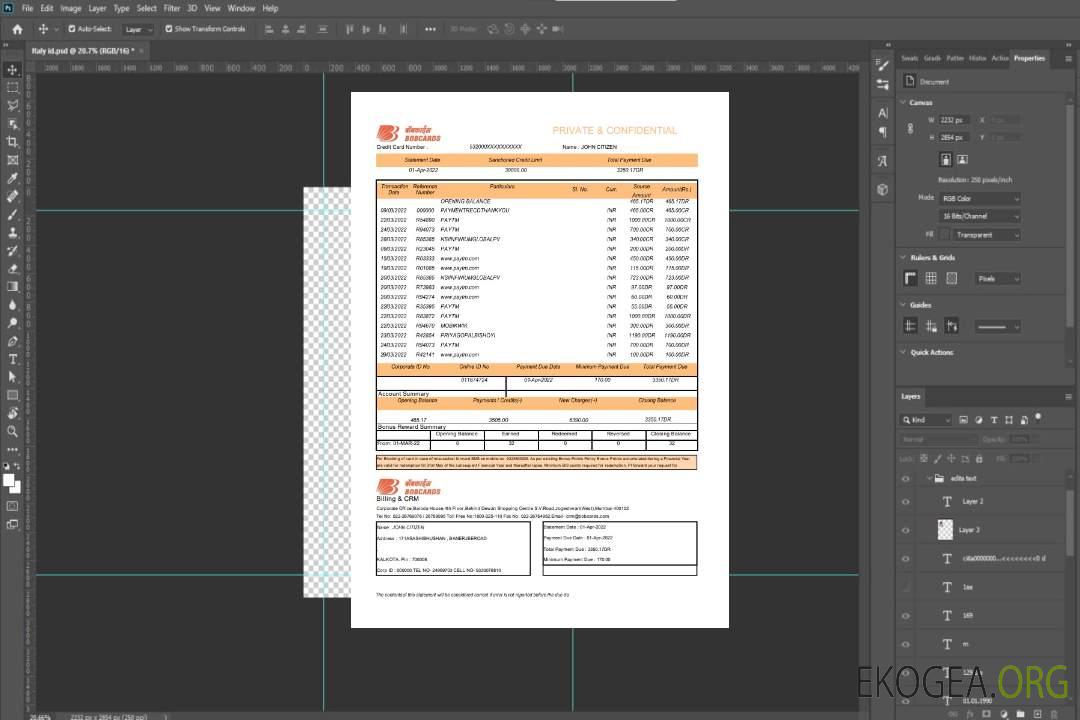Open the 3D panel cube icon
This screenshot has height=720, width=1080.
(x=883, y=189)
